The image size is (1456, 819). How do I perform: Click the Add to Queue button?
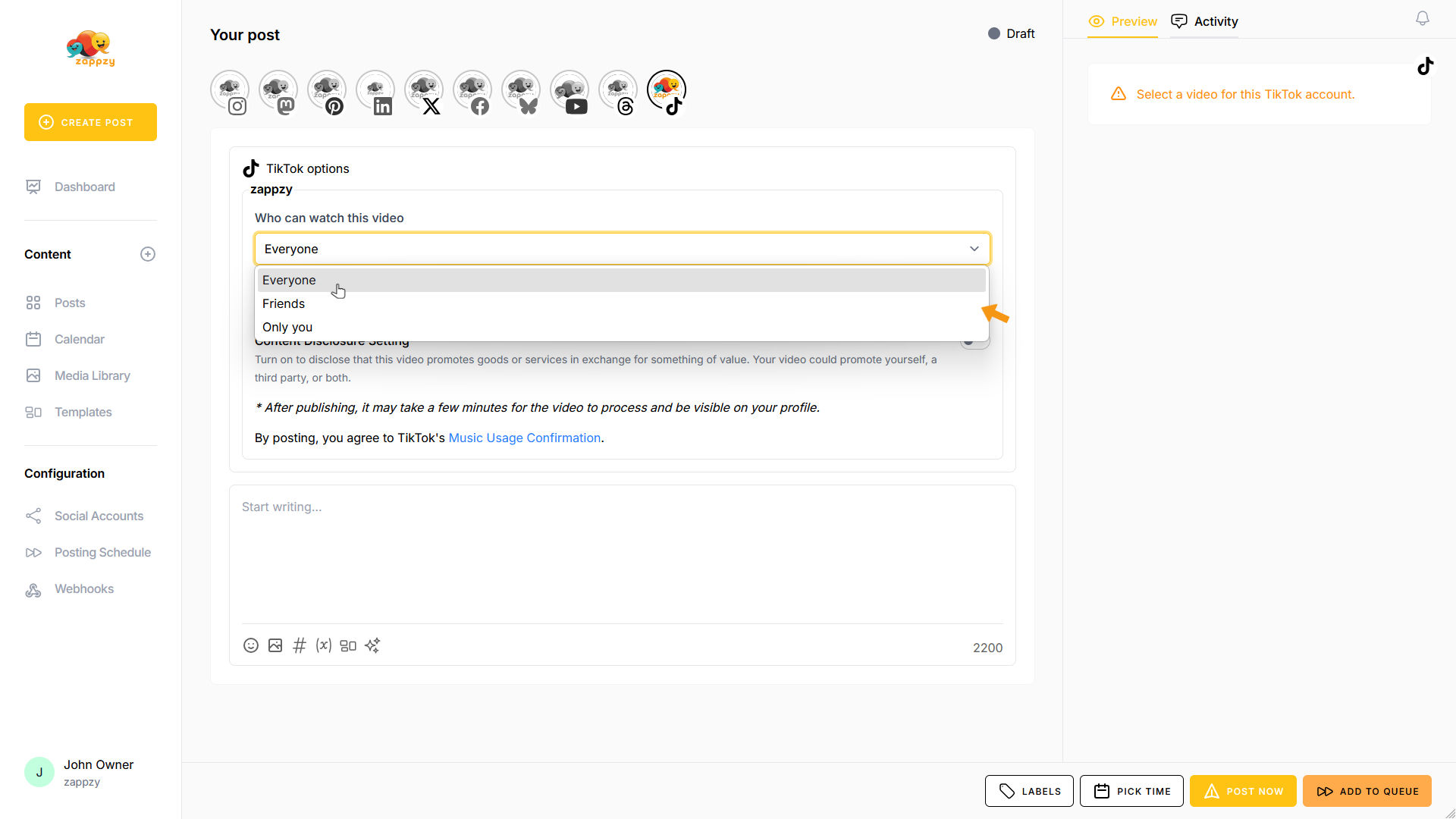1367,791
